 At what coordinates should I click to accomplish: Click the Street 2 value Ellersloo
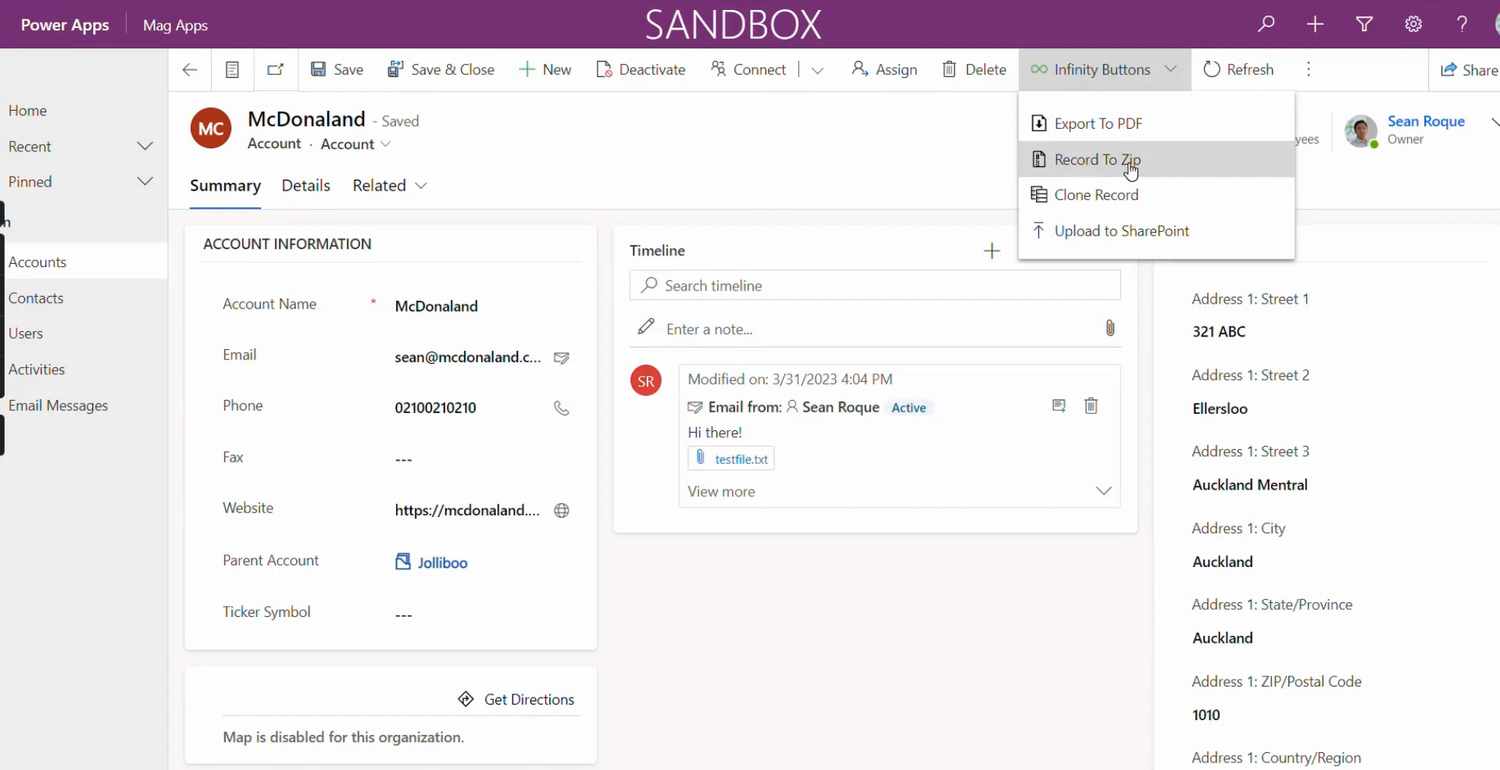tap(1220, 409)
